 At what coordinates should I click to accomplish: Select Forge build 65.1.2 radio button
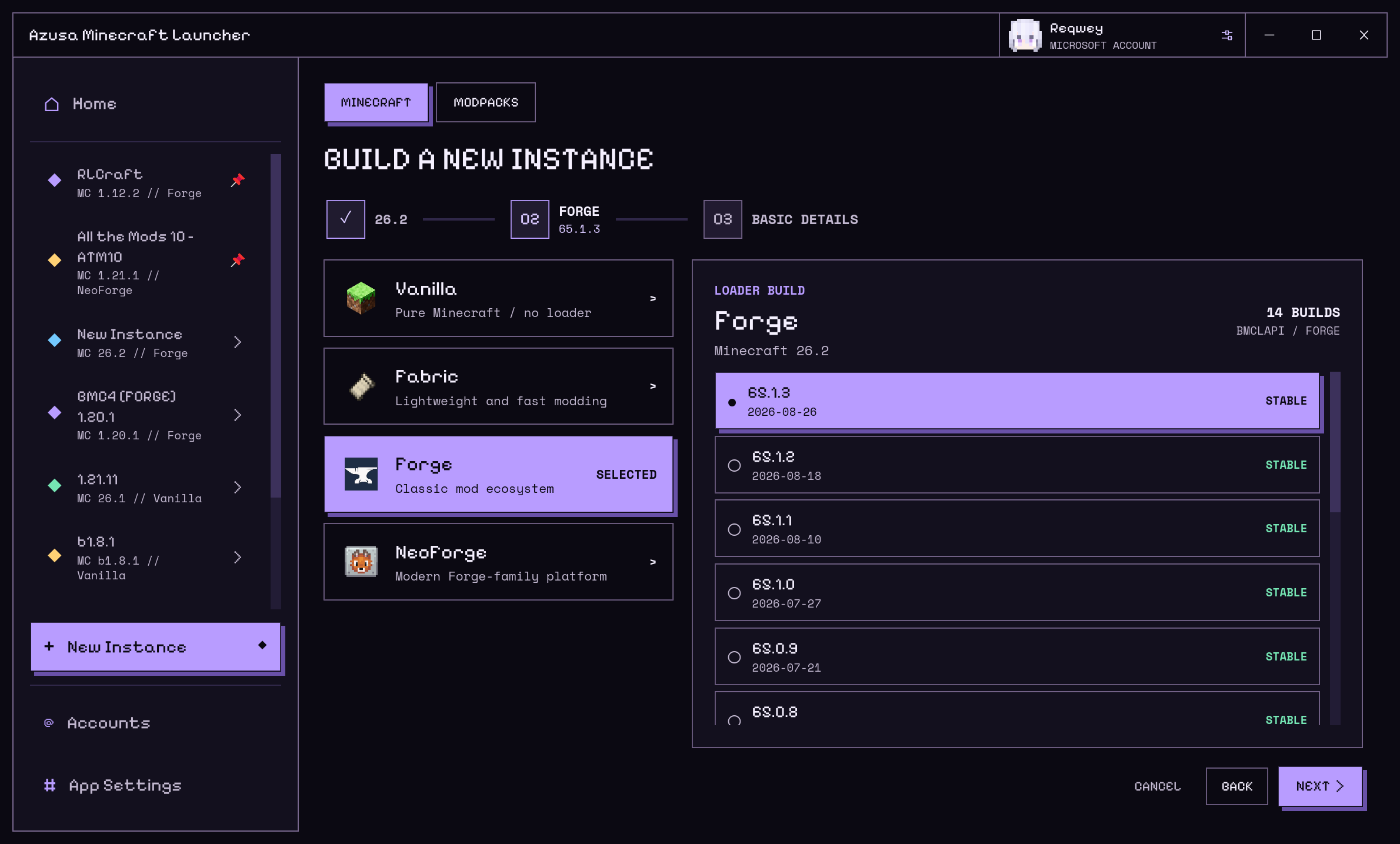[734, 465]
